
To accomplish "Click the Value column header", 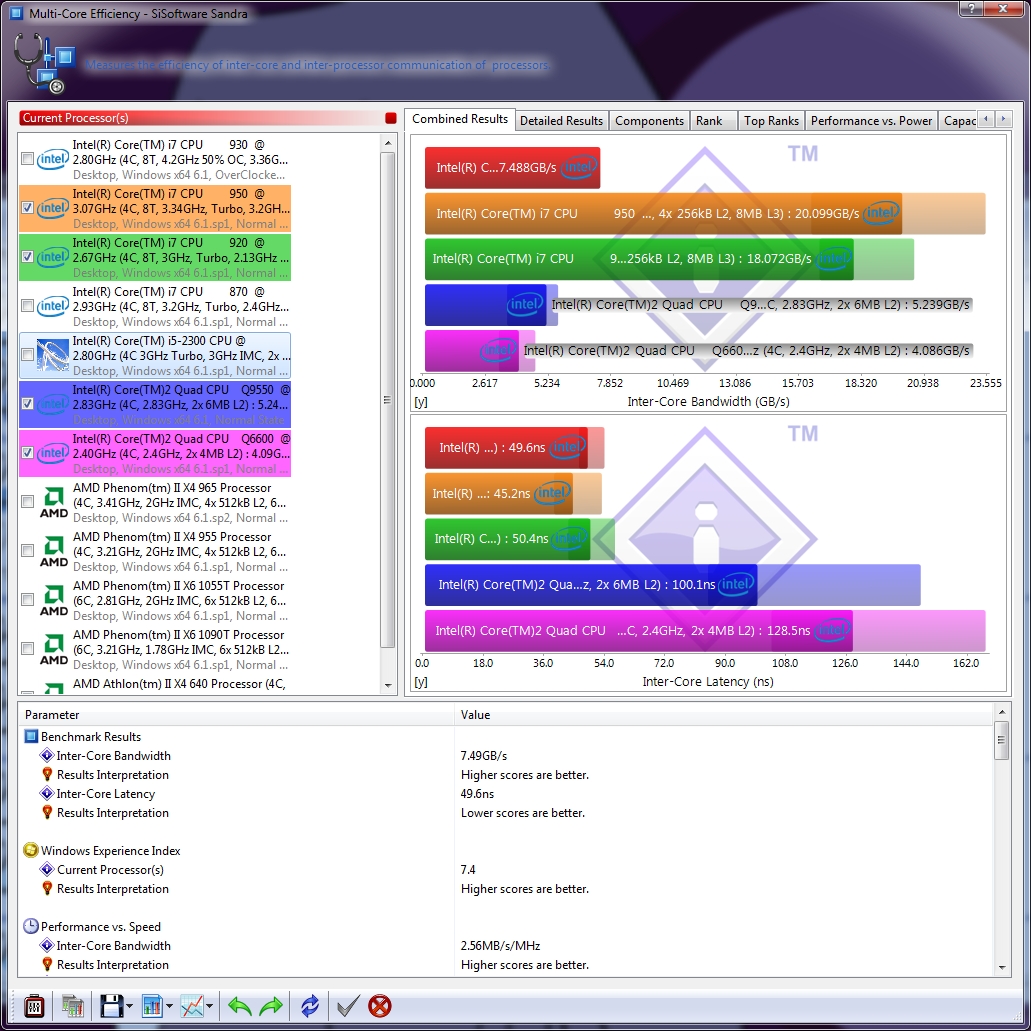I will [x=723, y=715].
